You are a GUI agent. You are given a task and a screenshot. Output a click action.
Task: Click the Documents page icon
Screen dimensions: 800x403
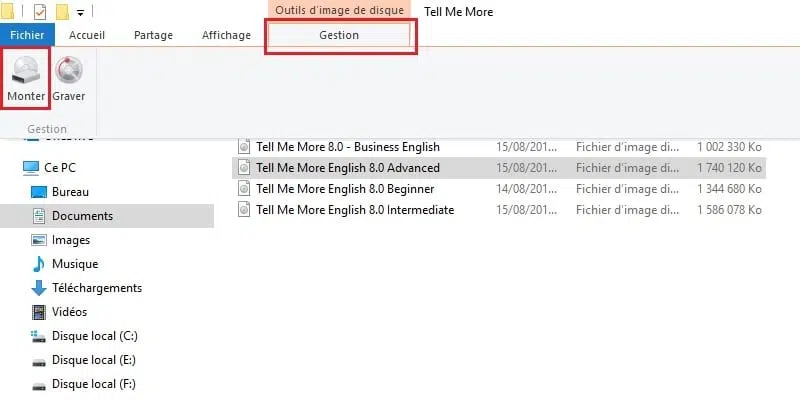(39, 216)
